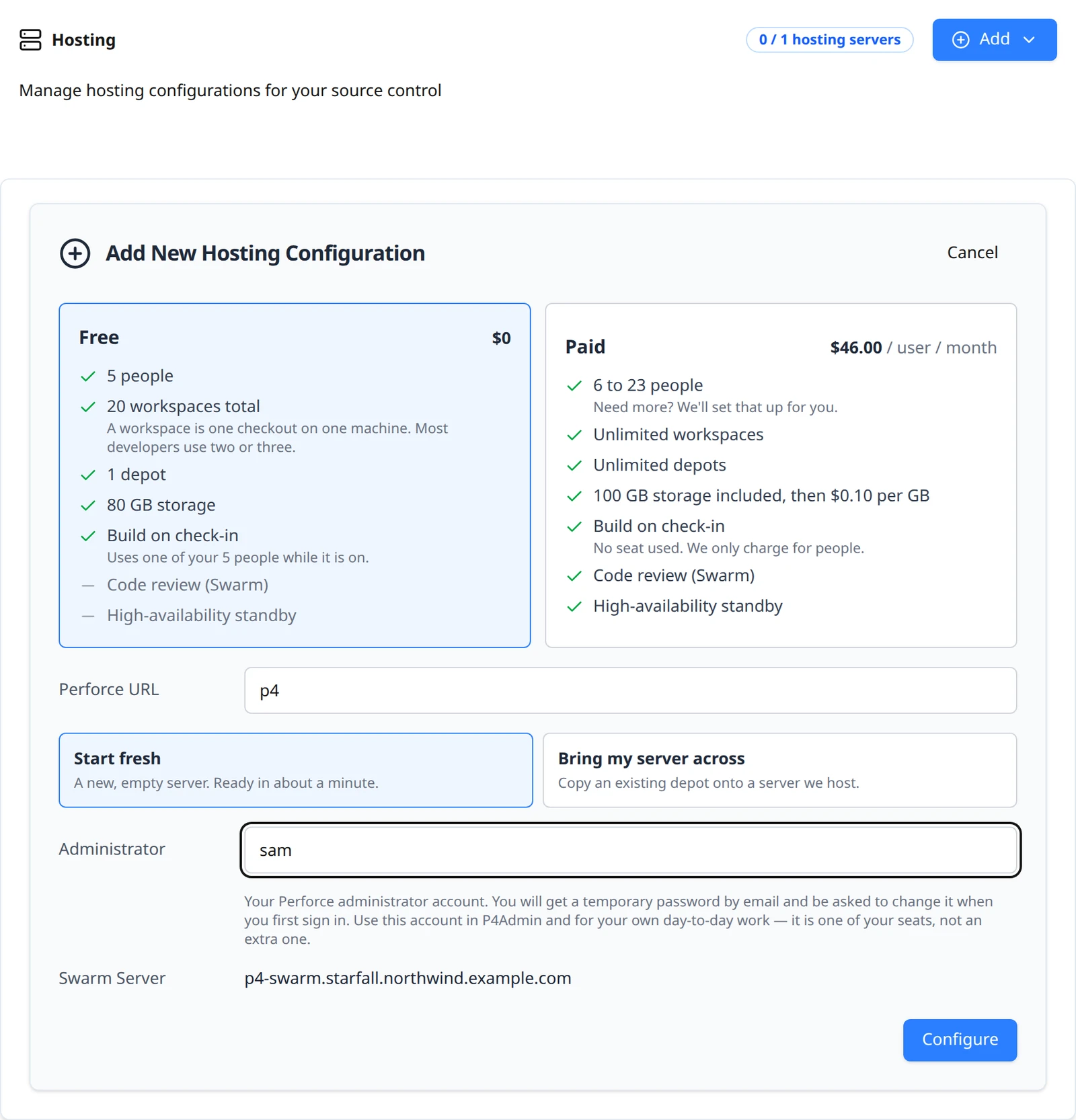Click the checkmark beside Paid High-availability standby
This screenshot has height=1120, width=1076.
(x=574, y=606)
